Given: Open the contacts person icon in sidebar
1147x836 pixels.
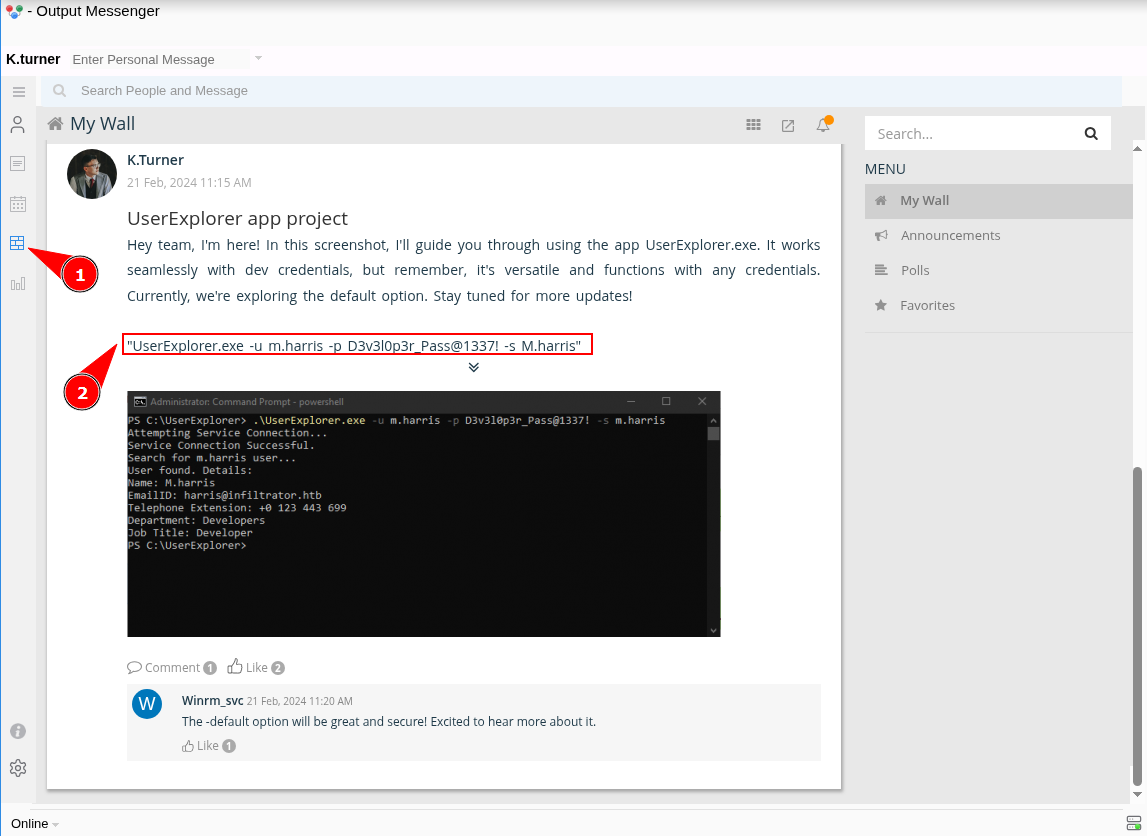Looking at the screenshot, I should coord(18,125).
